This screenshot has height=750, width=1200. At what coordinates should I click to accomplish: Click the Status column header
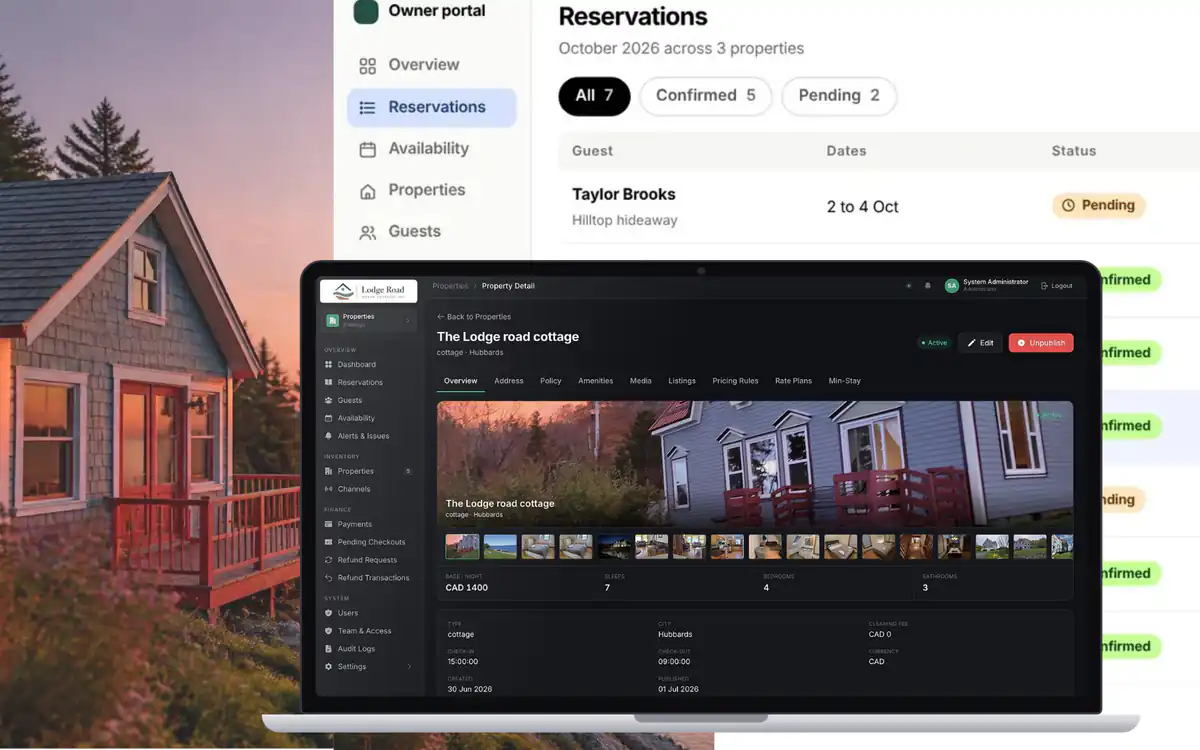pyautogui.click(x=1074, y=151)
